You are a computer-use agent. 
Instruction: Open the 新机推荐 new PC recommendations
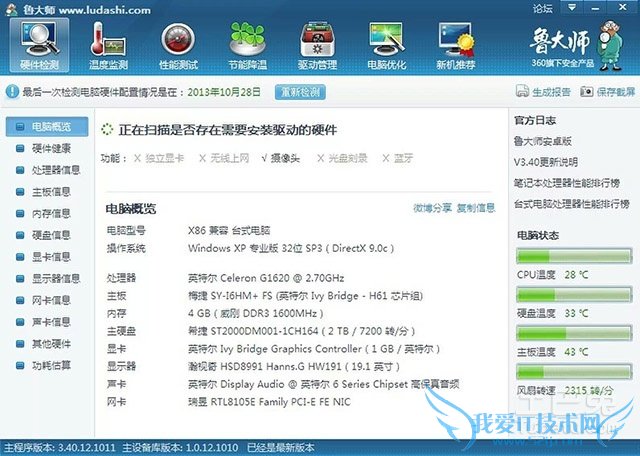point(456,46)
